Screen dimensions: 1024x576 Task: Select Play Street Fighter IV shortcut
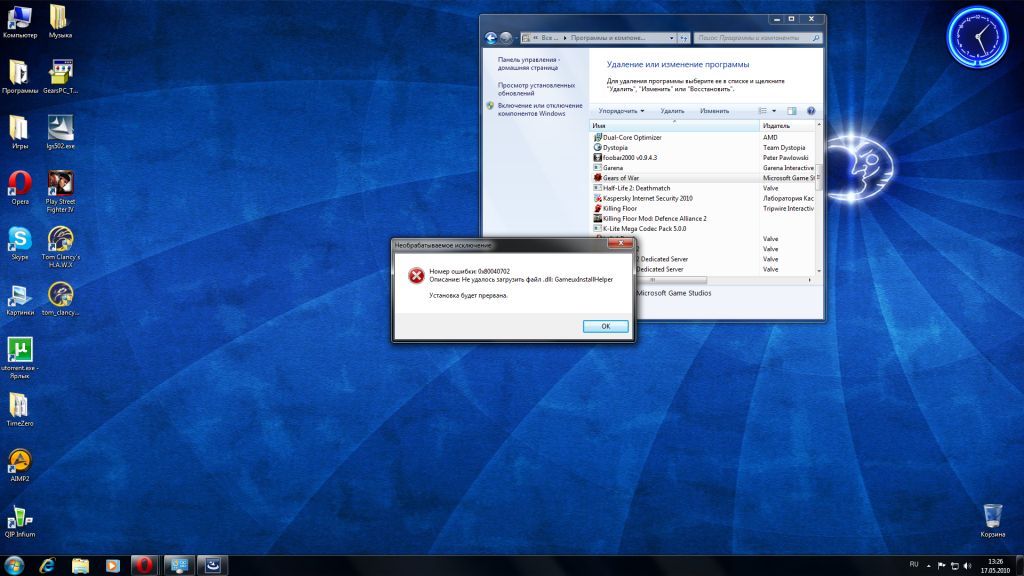pos(60,191)
